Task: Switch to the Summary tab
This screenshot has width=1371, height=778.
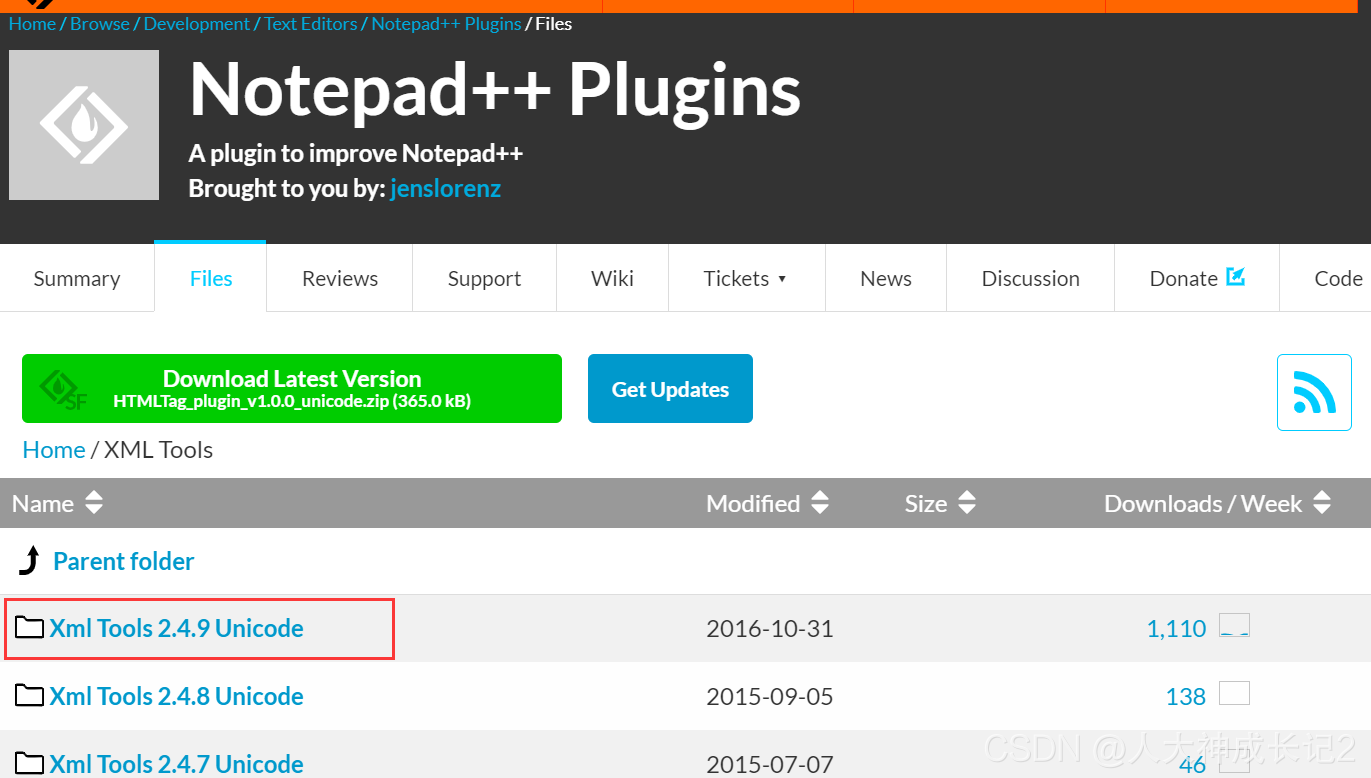Action: point(77,278)
